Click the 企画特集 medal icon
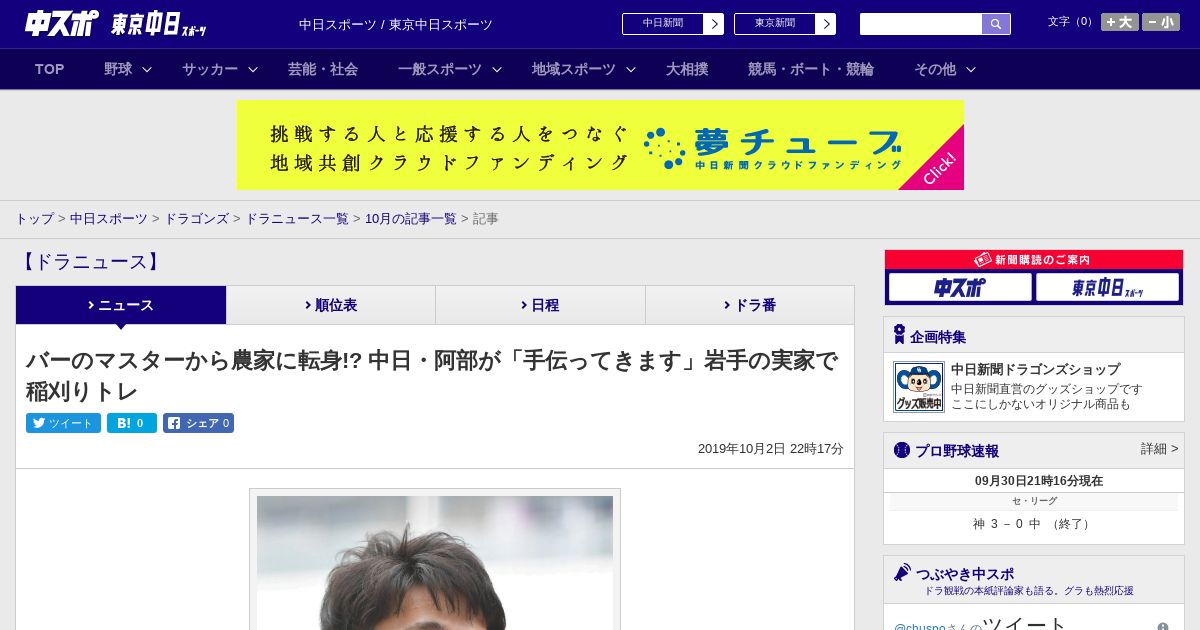 [x=899, y=335]
